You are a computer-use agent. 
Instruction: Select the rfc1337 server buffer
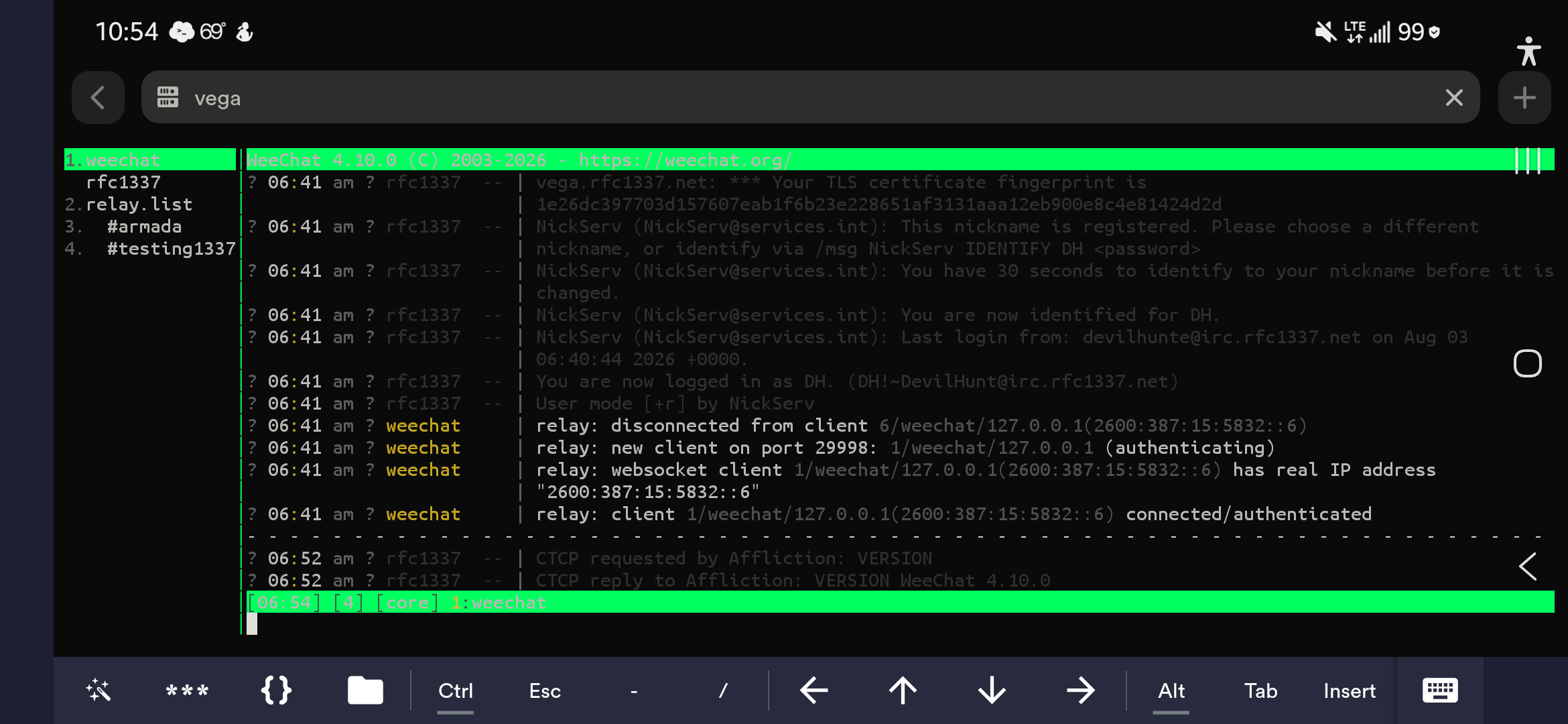click(x=123, y=182)
